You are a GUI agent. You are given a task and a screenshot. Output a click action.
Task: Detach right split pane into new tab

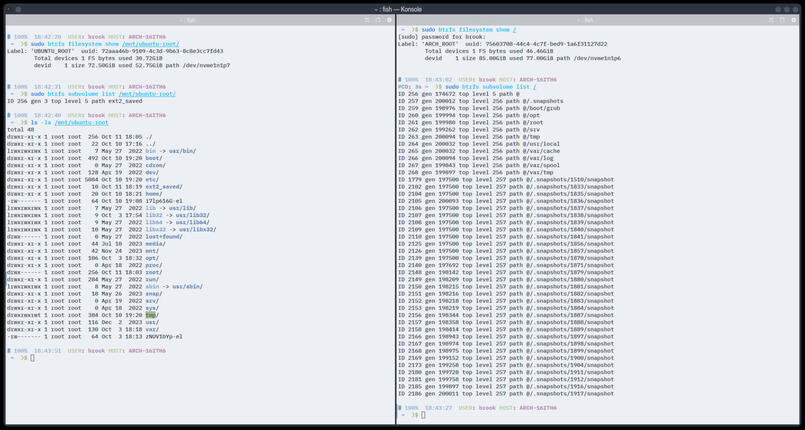771,20
